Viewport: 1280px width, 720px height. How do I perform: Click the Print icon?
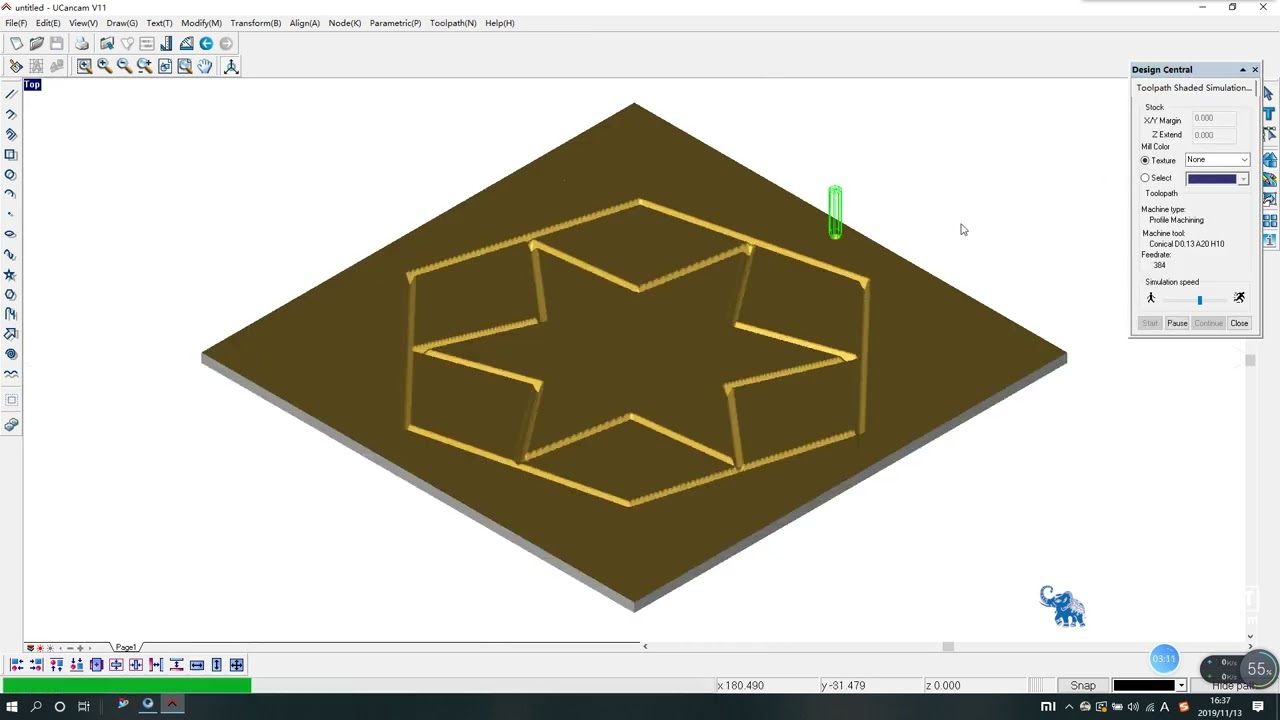tap(82, 43)
